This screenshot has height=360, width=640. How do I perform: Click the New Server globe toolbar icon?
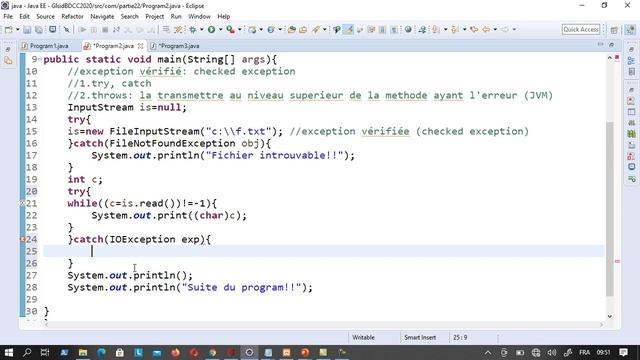[271, 29]
